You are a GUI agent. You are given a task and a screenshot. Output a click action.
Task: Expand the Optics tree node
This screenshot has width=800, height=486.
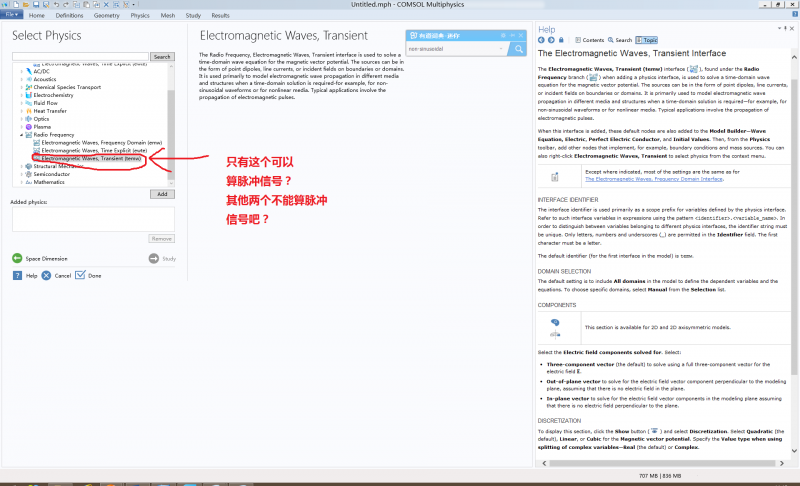click(x=21, y=119)
